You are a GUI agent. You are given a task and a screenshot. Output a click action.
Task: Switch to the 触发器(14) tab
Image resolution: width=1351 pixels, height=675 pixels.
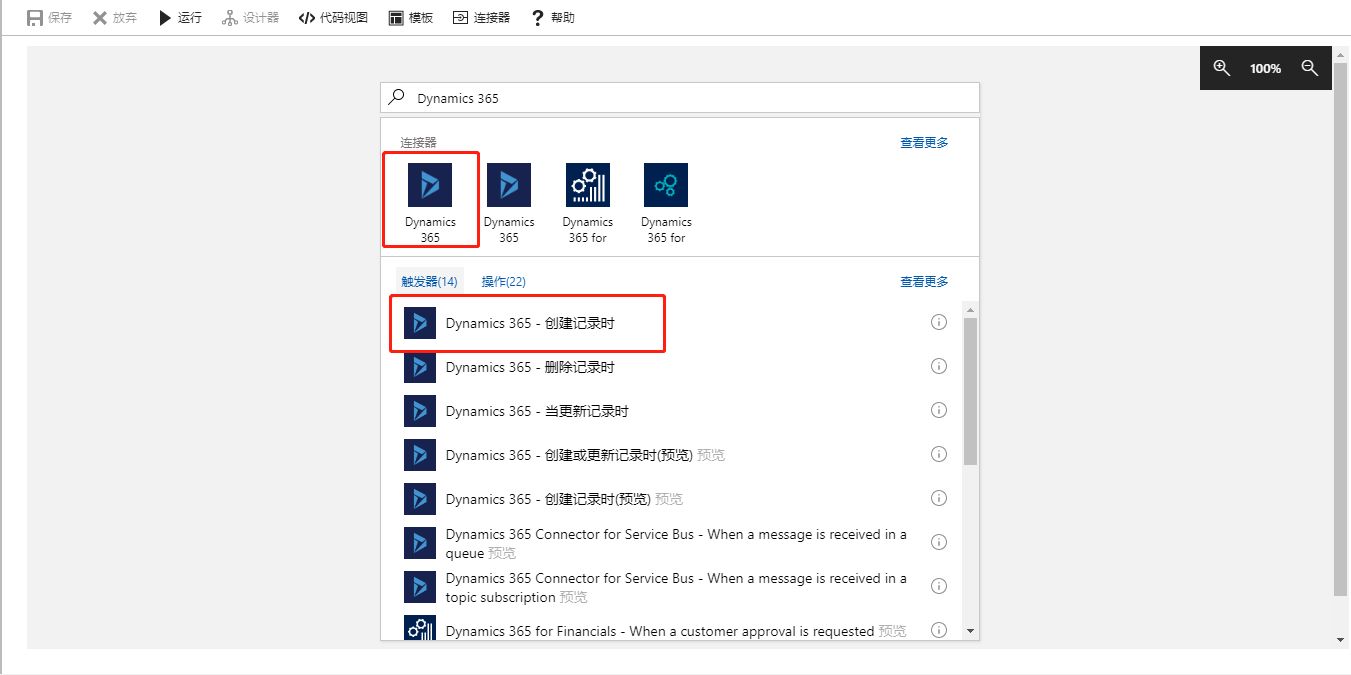430,282
